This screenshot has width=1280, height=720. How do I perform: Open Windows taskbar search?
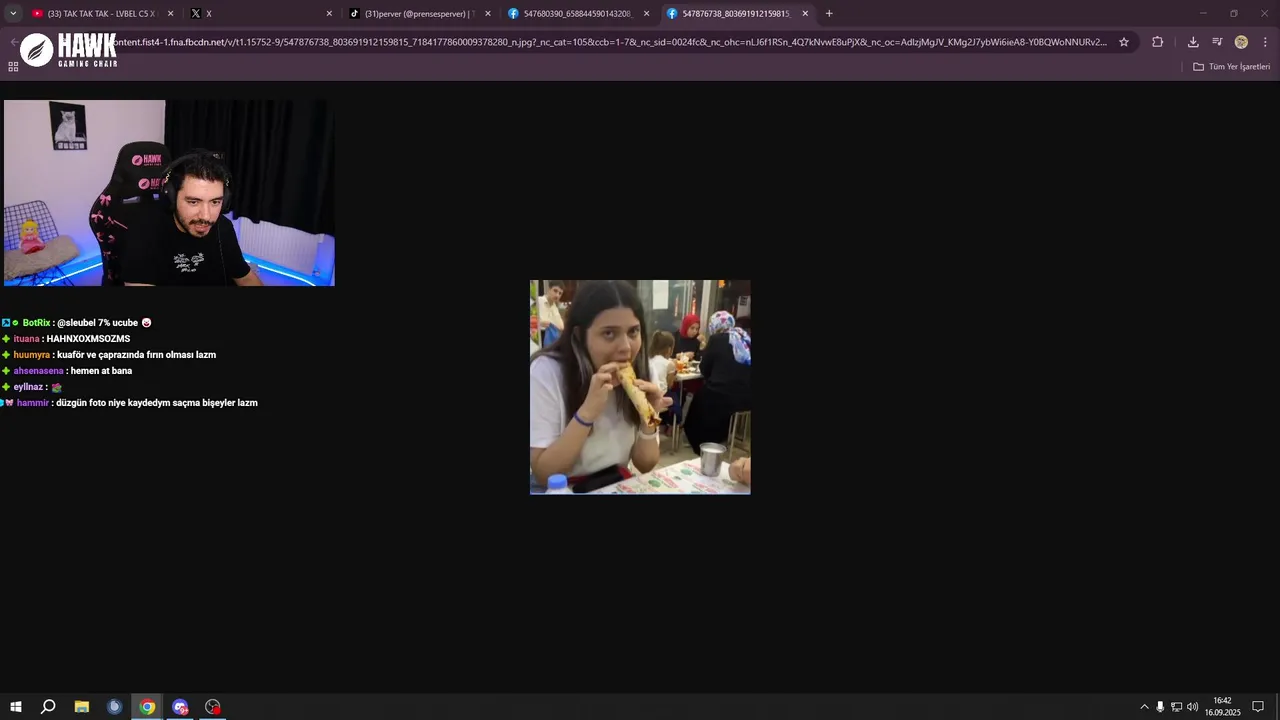tap(48, 707)
